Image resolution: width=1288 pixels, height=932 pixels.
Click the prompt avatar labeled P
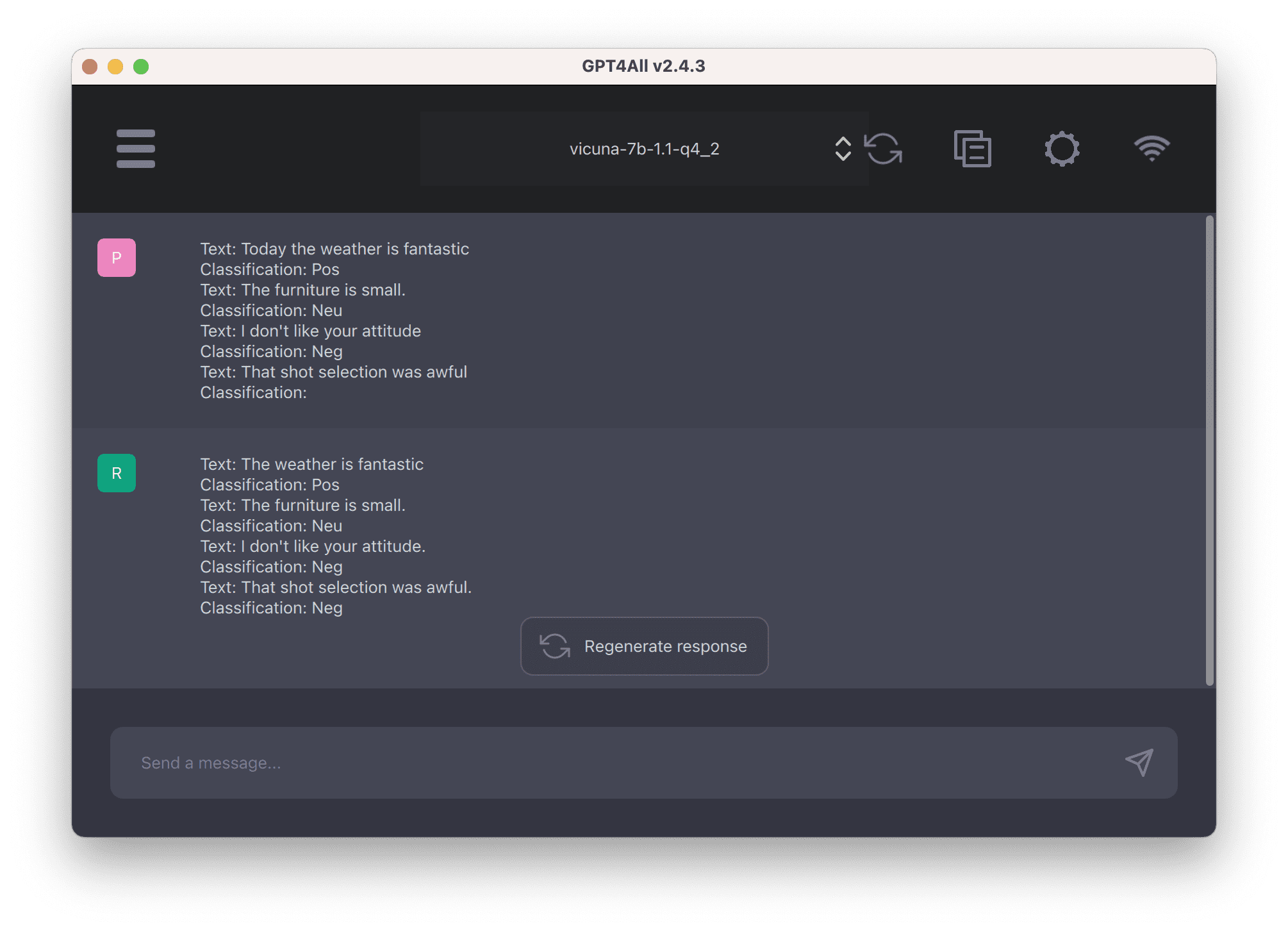(116, 257)
